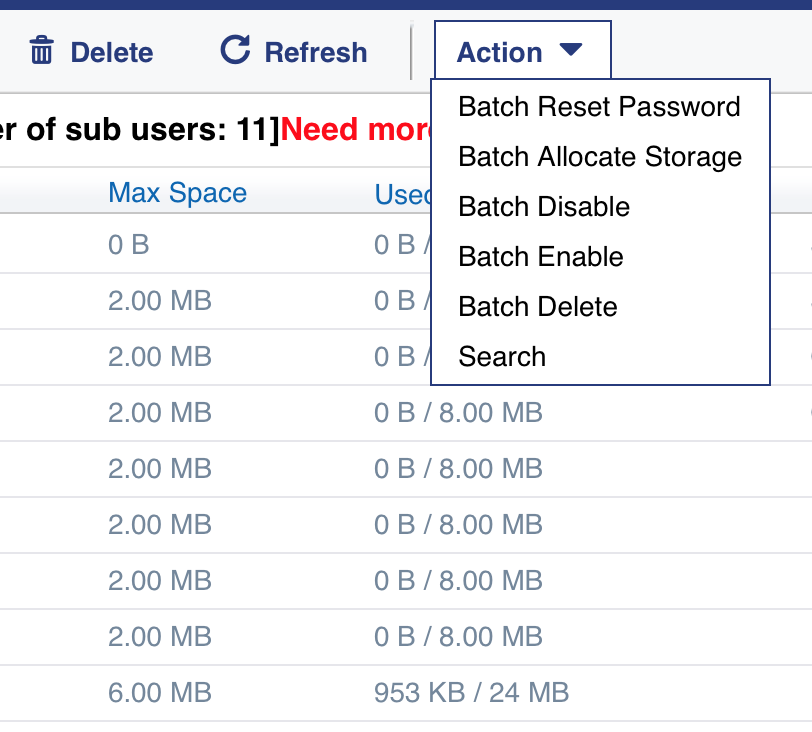Collapse the Action menu via its label
This screenshot has width=812, height=732.
[x=499, y=52]
